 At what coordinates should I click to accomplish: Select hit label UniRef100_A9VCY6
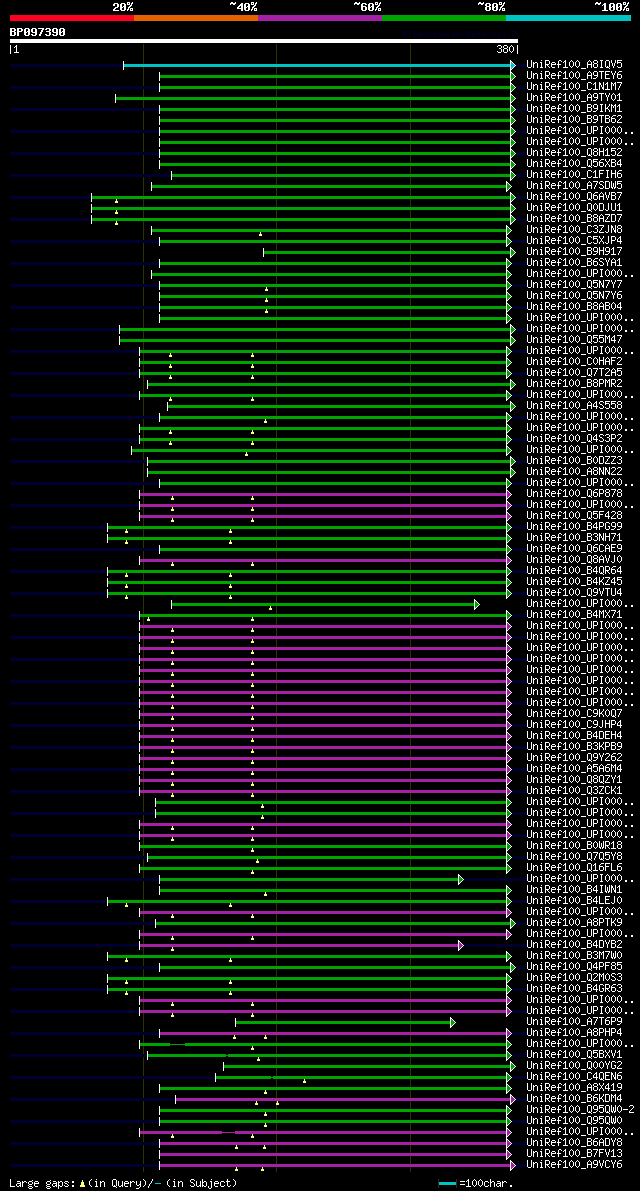coord(574,1166)
